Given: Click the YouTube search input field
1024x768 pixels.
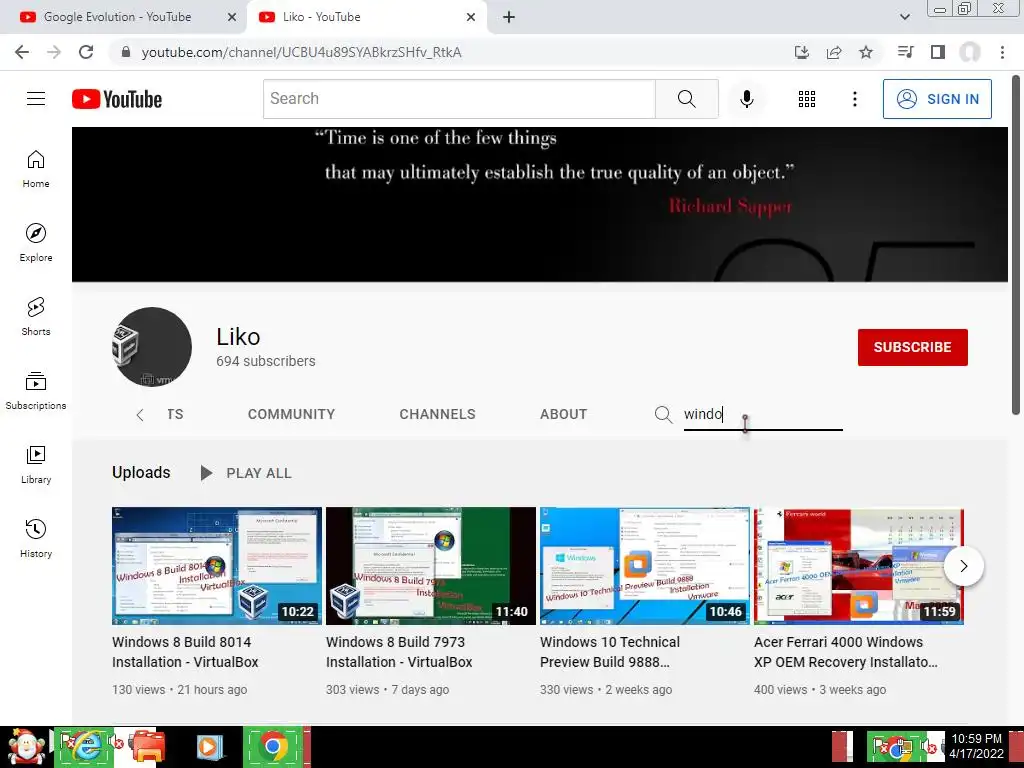Looking at the screenshot, I should (x=459, y=99).
